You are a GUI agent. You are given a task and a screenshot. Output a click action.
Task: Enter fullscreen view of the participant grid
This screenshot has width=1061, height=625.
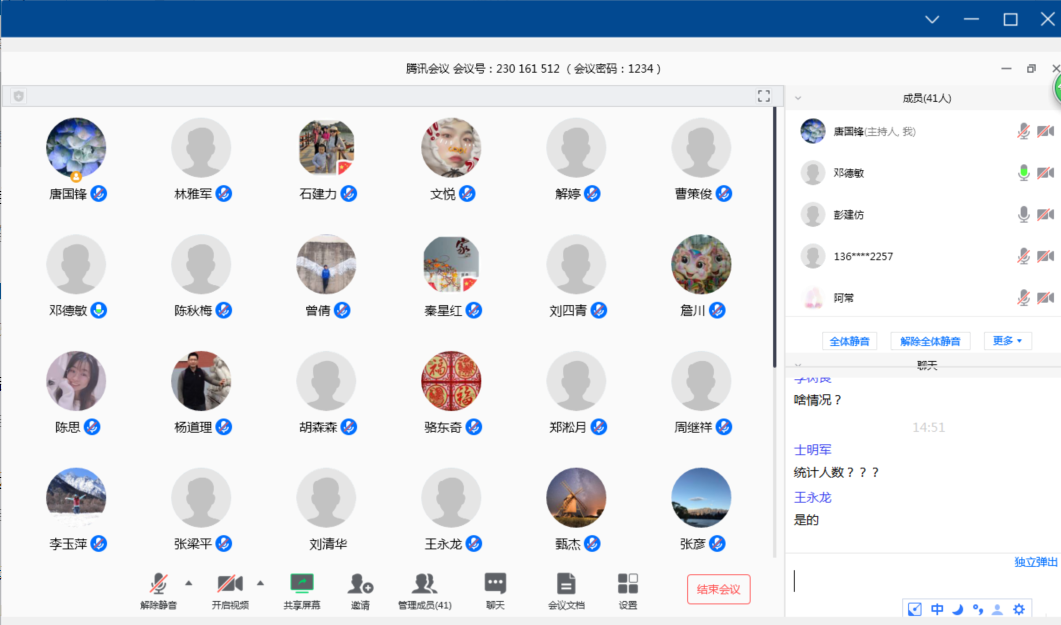[764, 96]
